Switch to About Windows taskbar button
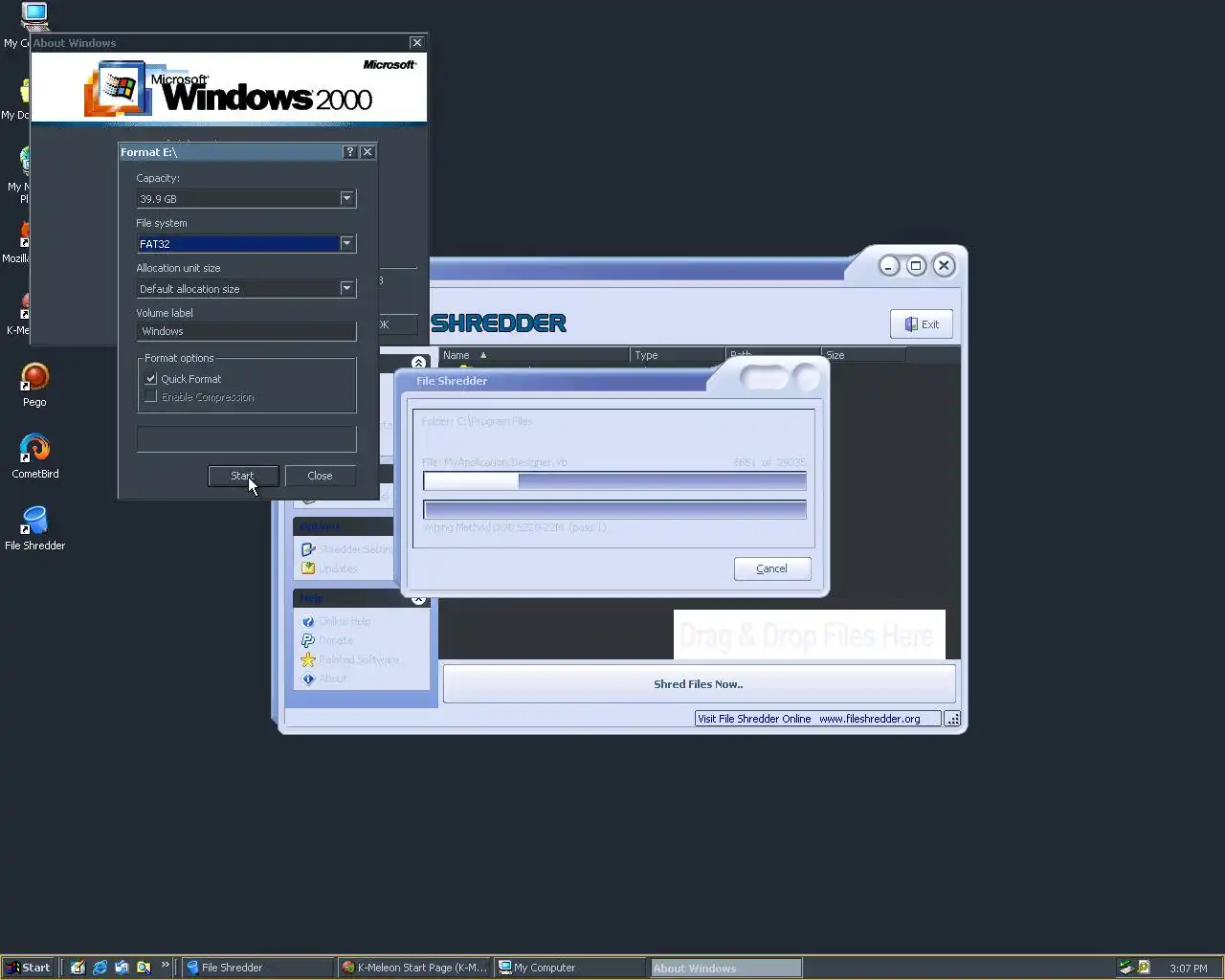 point(725,968)
